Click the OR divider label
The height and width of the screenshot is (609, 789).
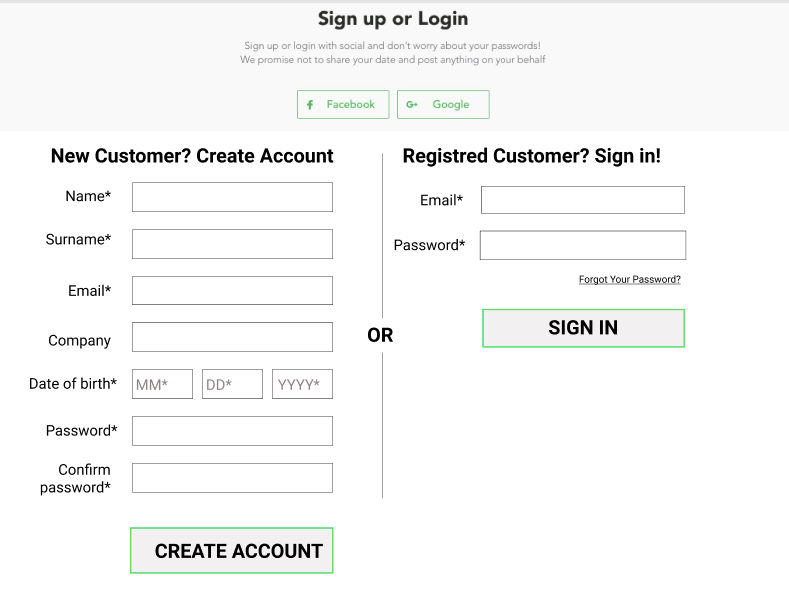[x=380, y=335]
